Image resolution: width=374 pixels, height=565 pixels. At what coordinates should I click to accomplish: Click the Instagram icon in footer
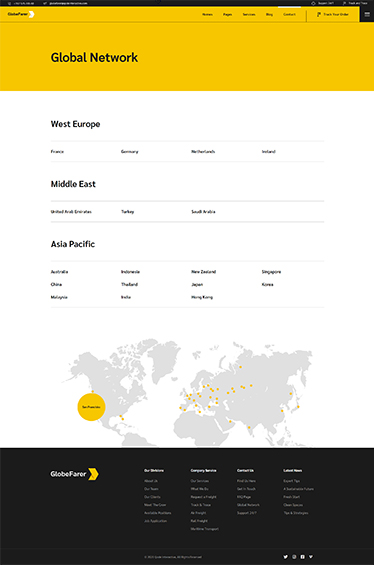pyautogui.click(x=294, y=557)
